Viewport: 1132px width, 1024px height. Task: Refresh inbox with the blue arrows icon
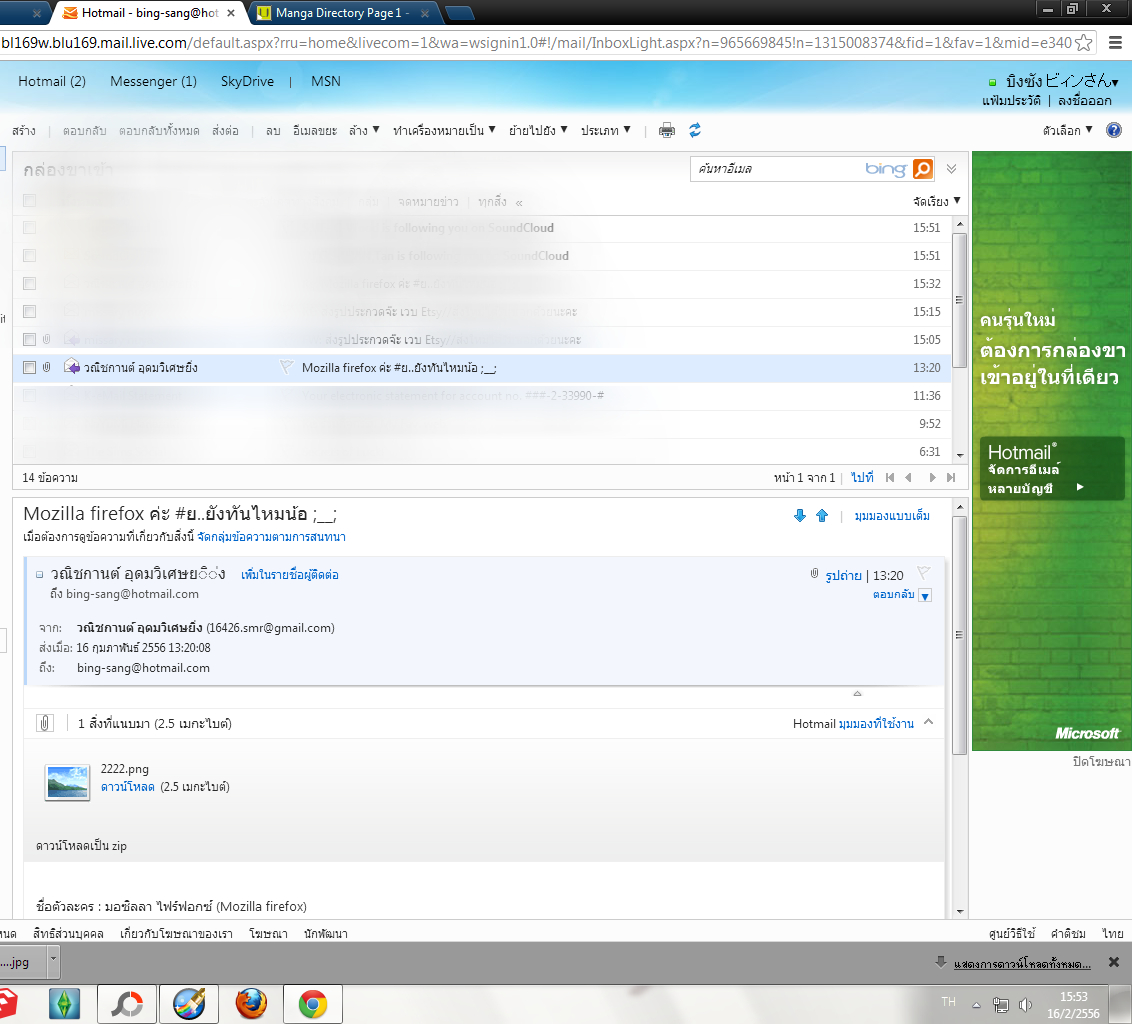point(695,130)
